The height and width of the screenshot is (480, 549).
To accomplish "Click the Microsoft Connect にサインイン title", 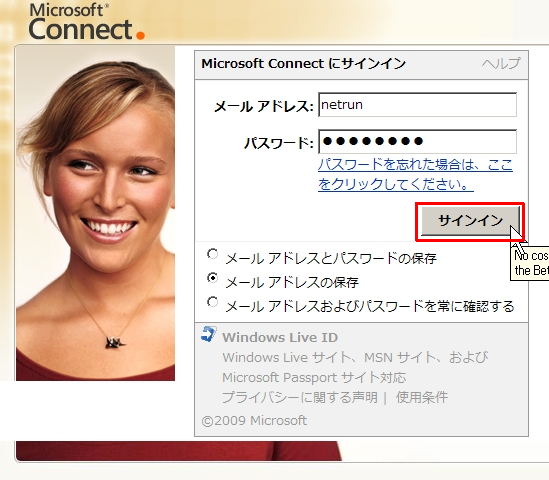I will tap(303, 64).
